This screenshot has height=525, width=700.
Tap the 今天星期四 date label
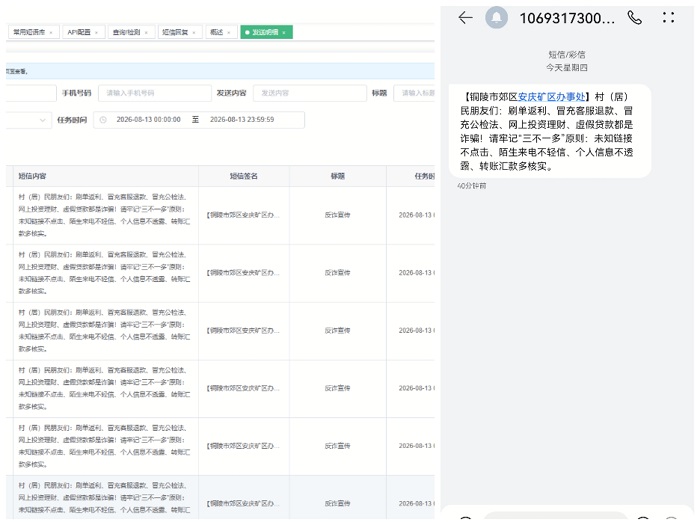(567, 68)
